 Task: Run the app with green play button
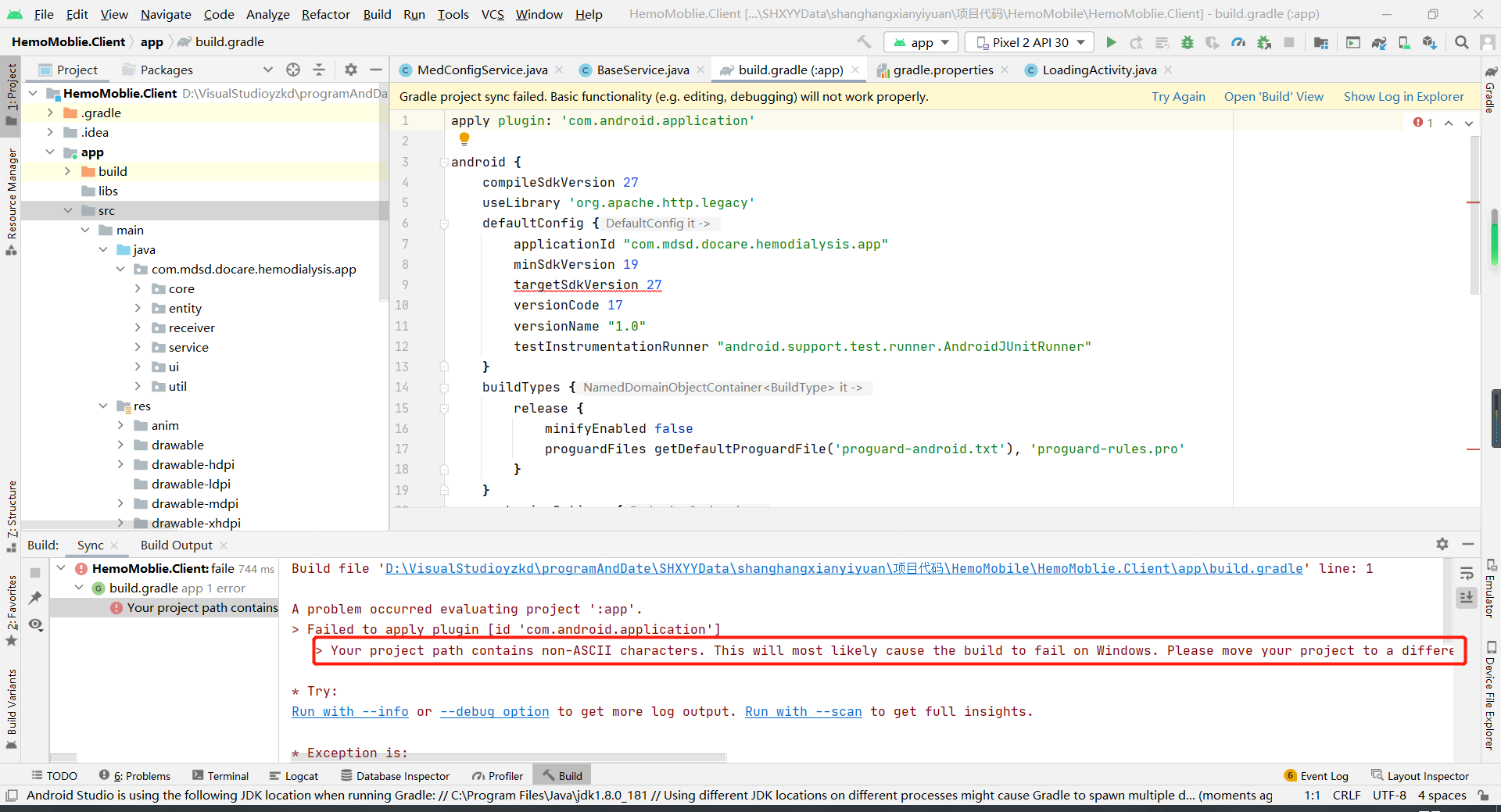pos(1111,42)
